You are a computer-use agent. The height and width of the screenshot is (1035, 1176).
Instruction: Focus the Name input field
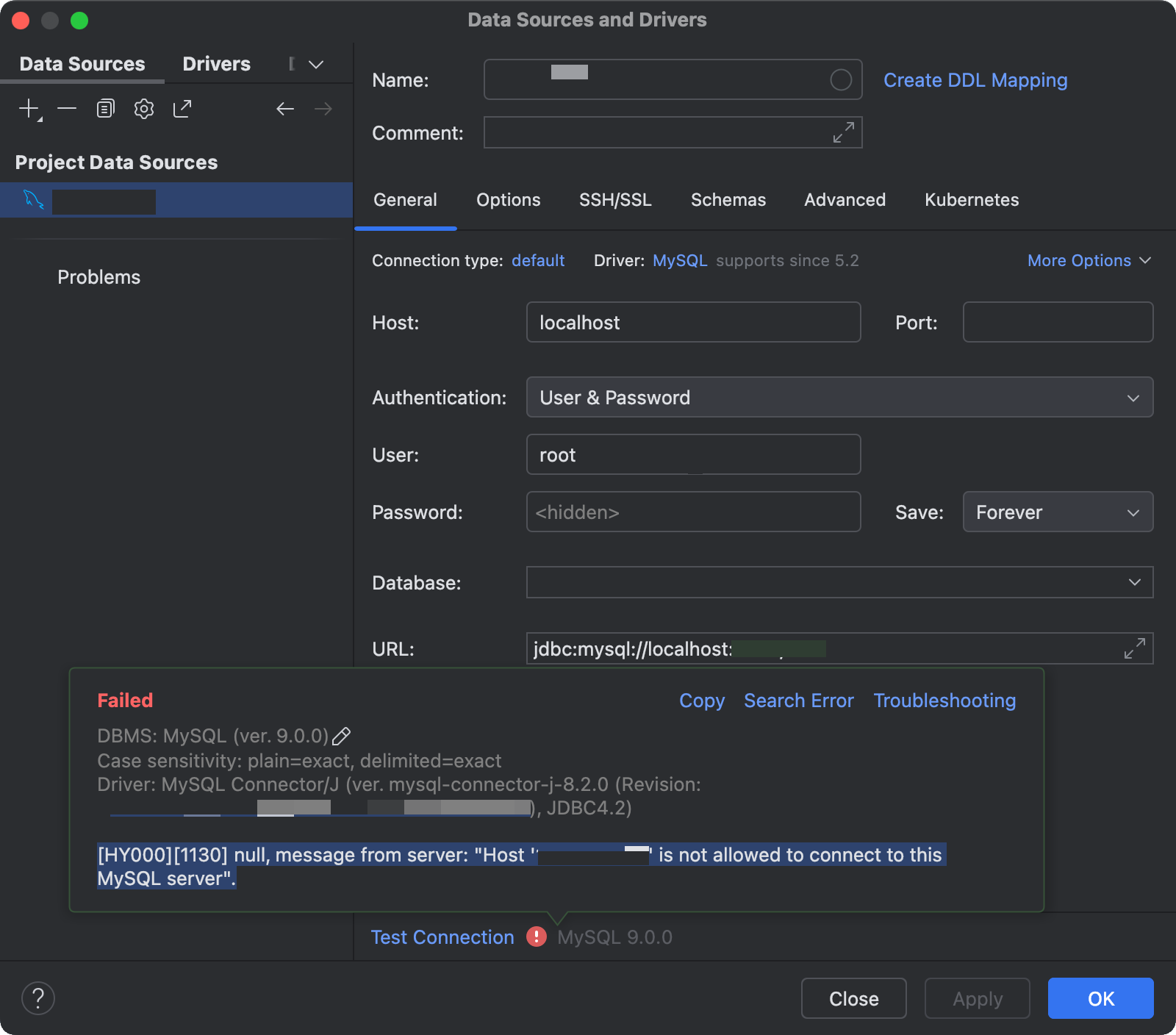(673, 79)
